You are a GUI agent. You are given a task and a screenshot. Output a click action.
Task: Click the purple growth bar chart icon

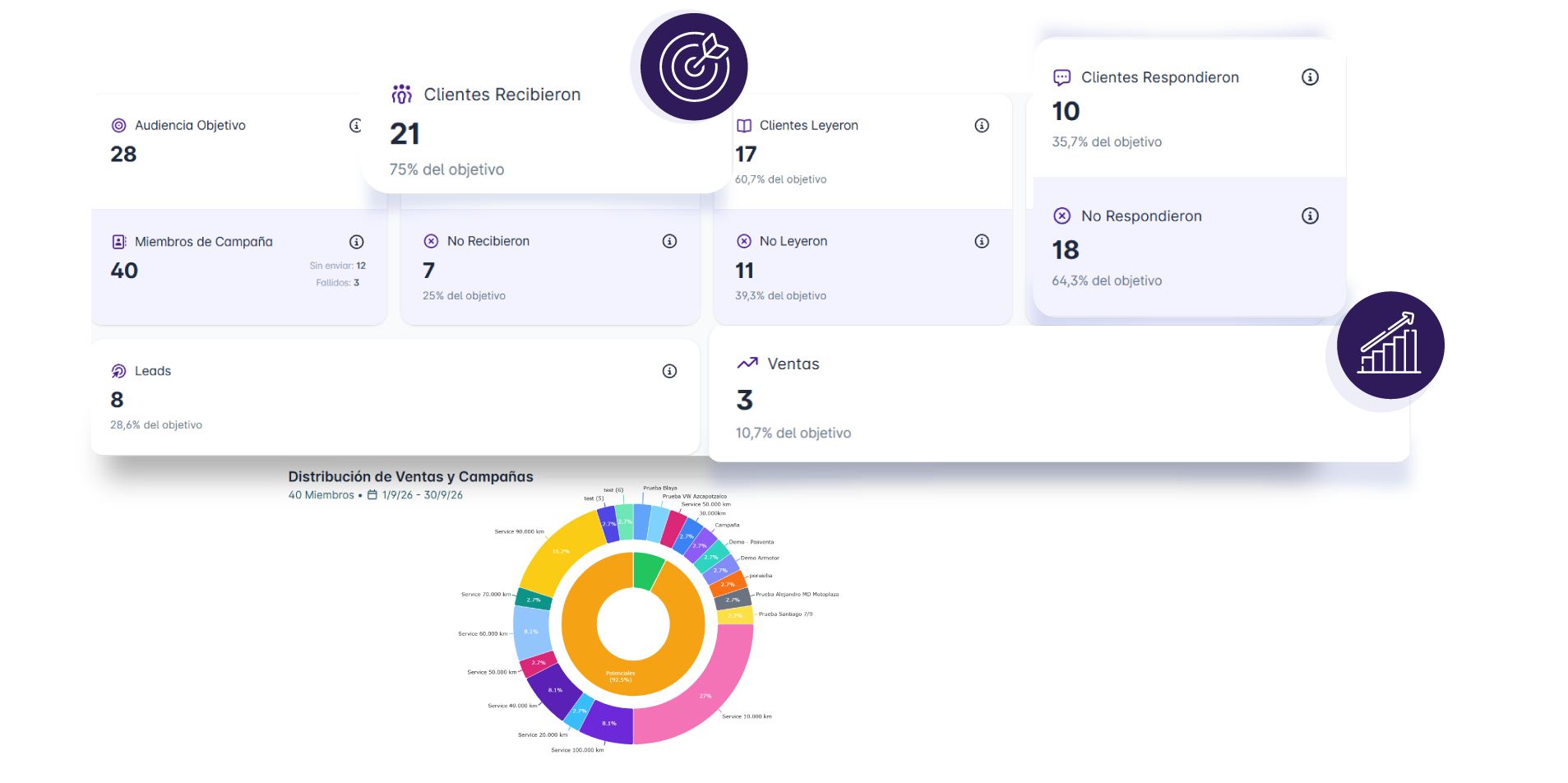pos(1390,345)
